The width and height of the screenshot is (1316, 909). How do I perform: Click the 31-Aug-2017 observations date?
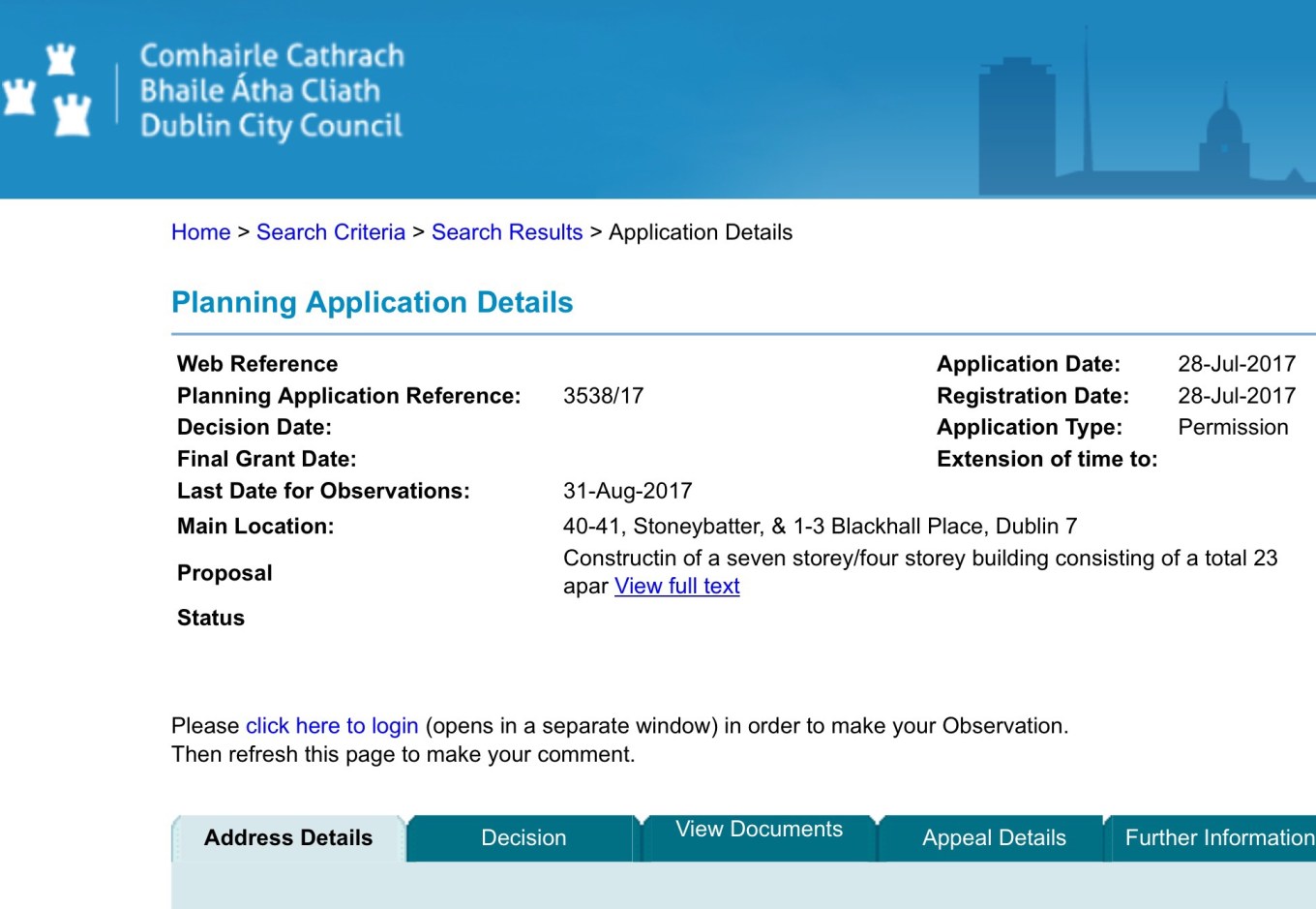tap(627, 491)
